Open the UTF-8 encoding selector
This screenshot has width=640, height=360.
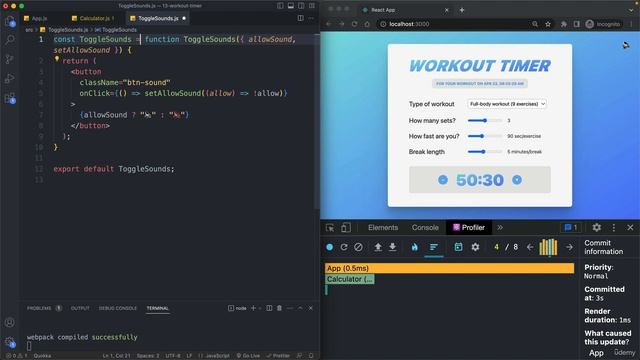173,356
